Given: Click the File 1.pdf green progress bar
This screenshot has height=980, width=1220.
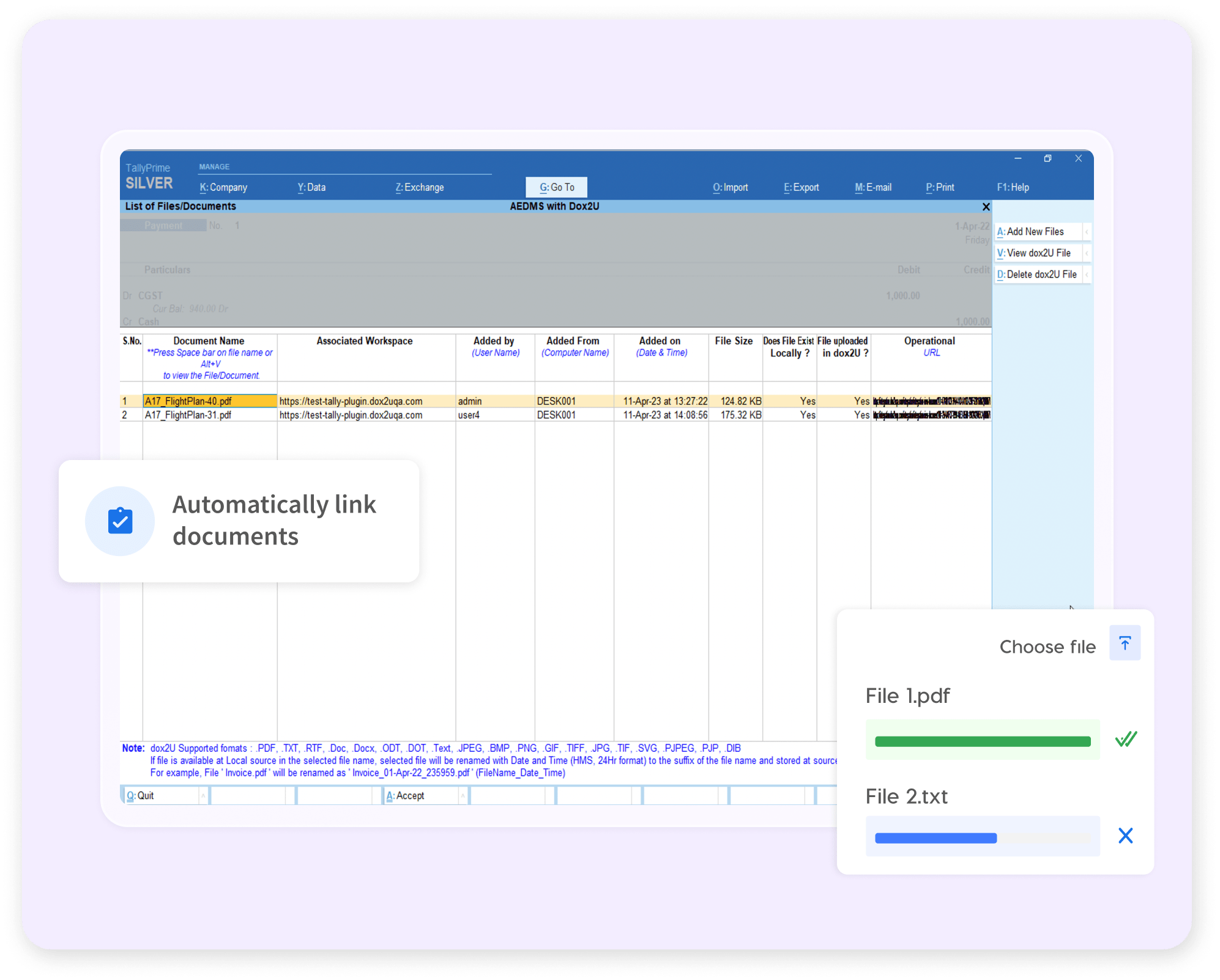Looking at the screenshot, I should tap(983, 741).
